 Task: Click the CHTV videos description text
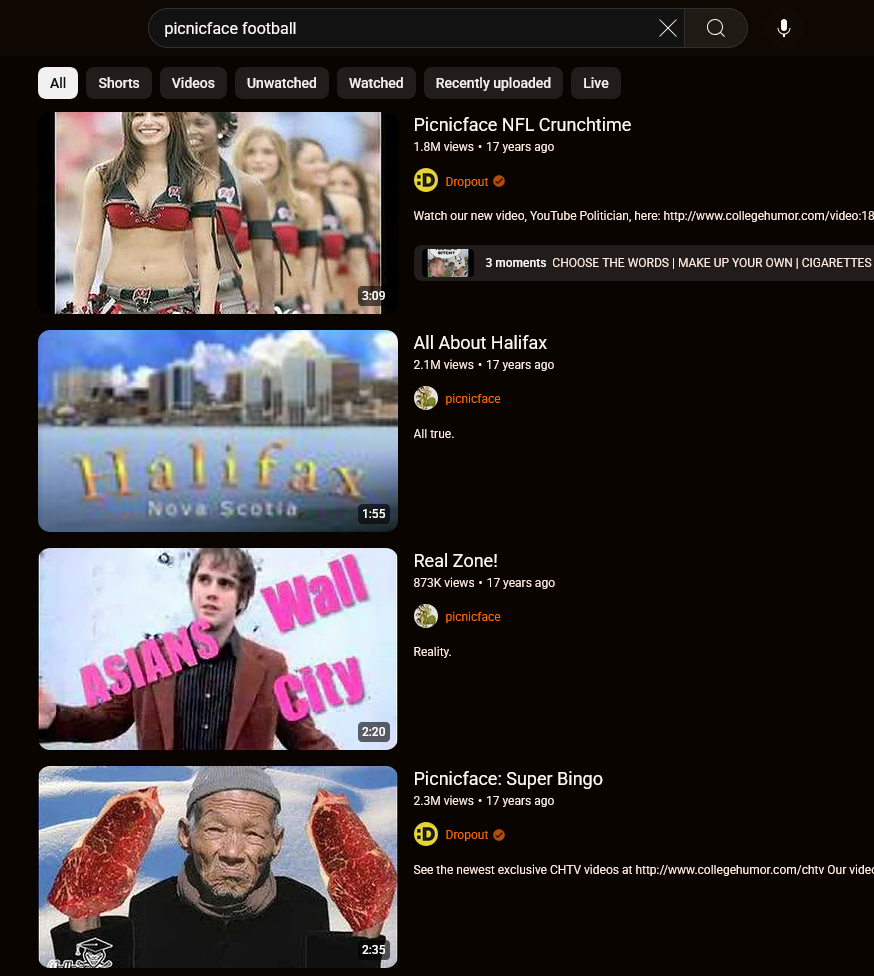pyautogui.click(x=644, y=870)
